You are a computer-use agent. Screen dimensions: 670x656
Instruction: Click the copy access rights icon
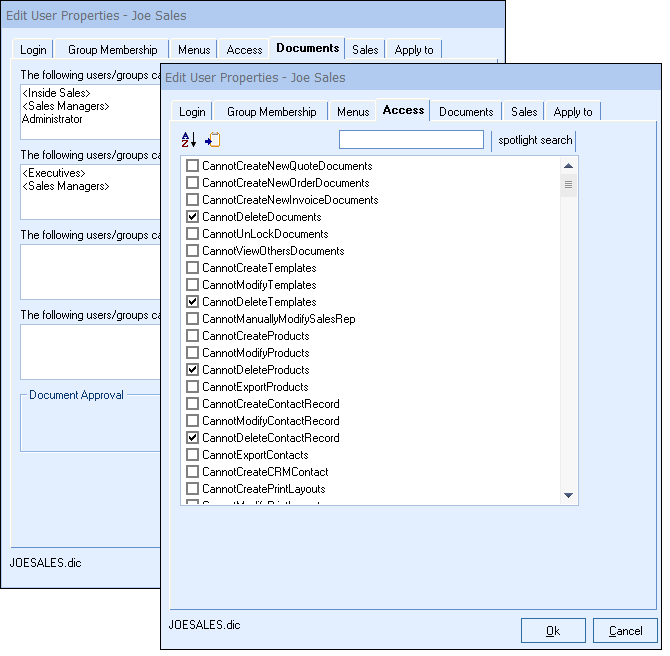tap(212, 140)
